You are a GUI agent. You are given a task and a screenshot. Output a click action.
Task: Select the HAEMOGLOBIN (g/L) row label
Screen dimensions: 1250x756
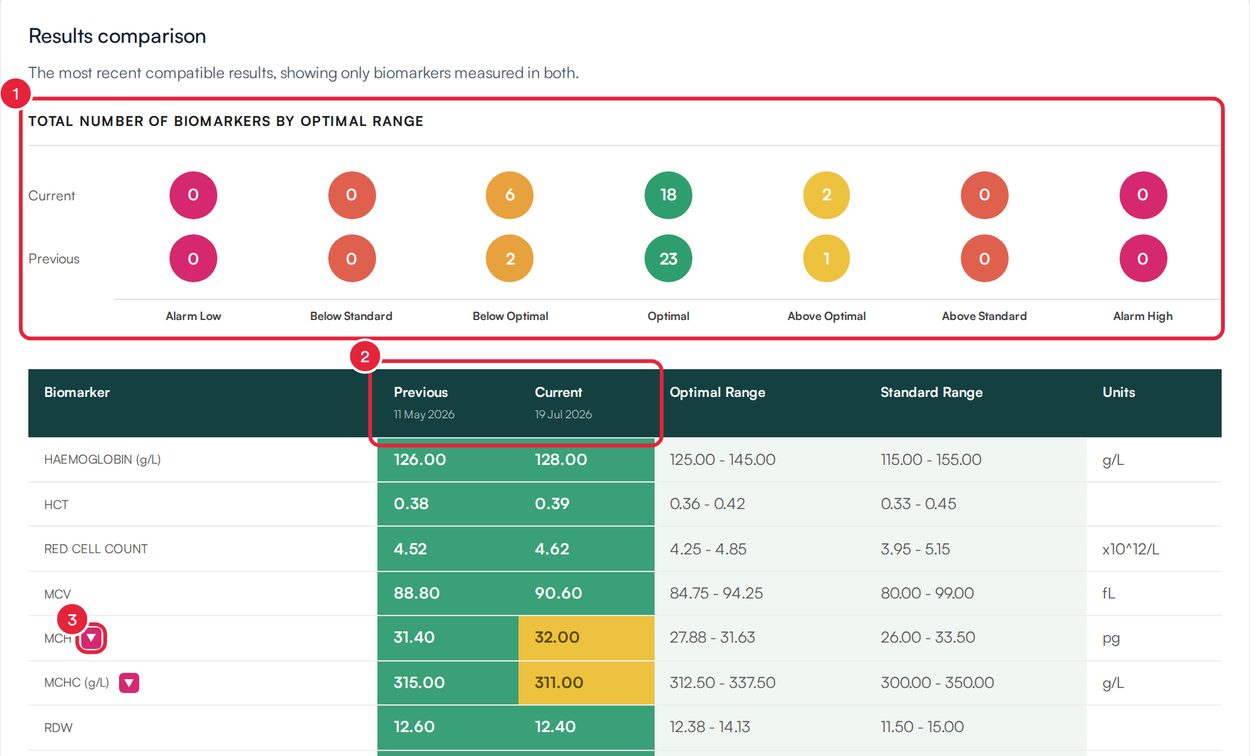pos(102,460)
